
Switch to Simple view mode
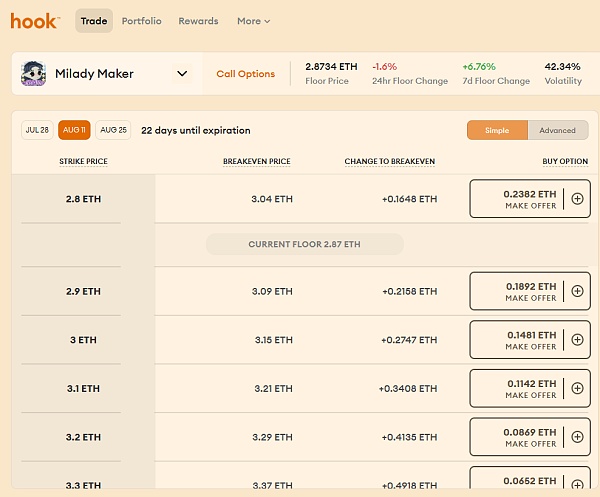pyautogui.click(x=496, y=130)
